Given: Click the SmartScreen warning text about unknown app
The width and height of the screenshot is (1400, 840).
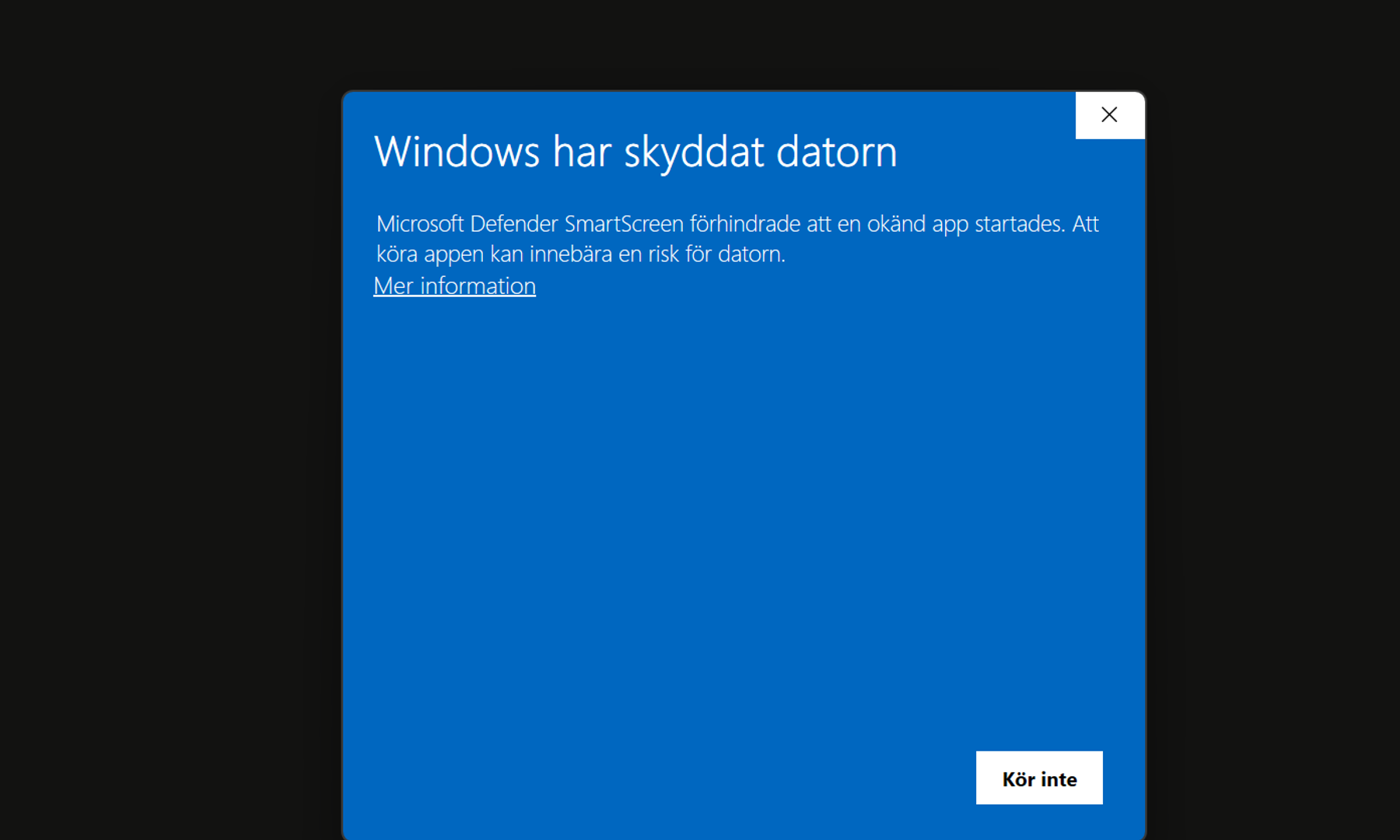Looking at the screenshot, I should 737,239.
